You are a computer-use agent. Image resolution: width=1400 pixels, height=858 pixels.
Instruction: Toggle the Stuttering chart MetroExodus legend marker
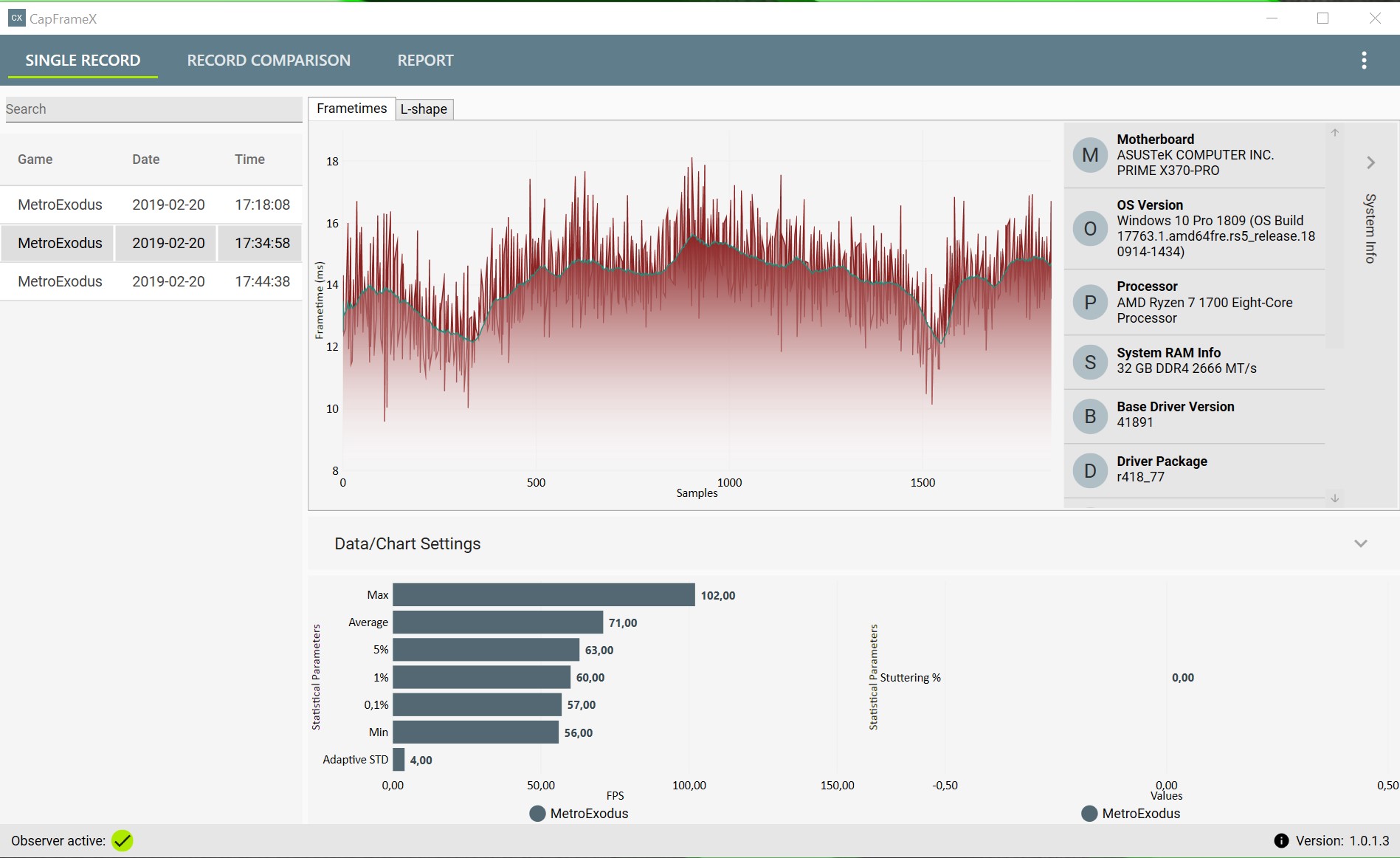tap(1089, 814)
